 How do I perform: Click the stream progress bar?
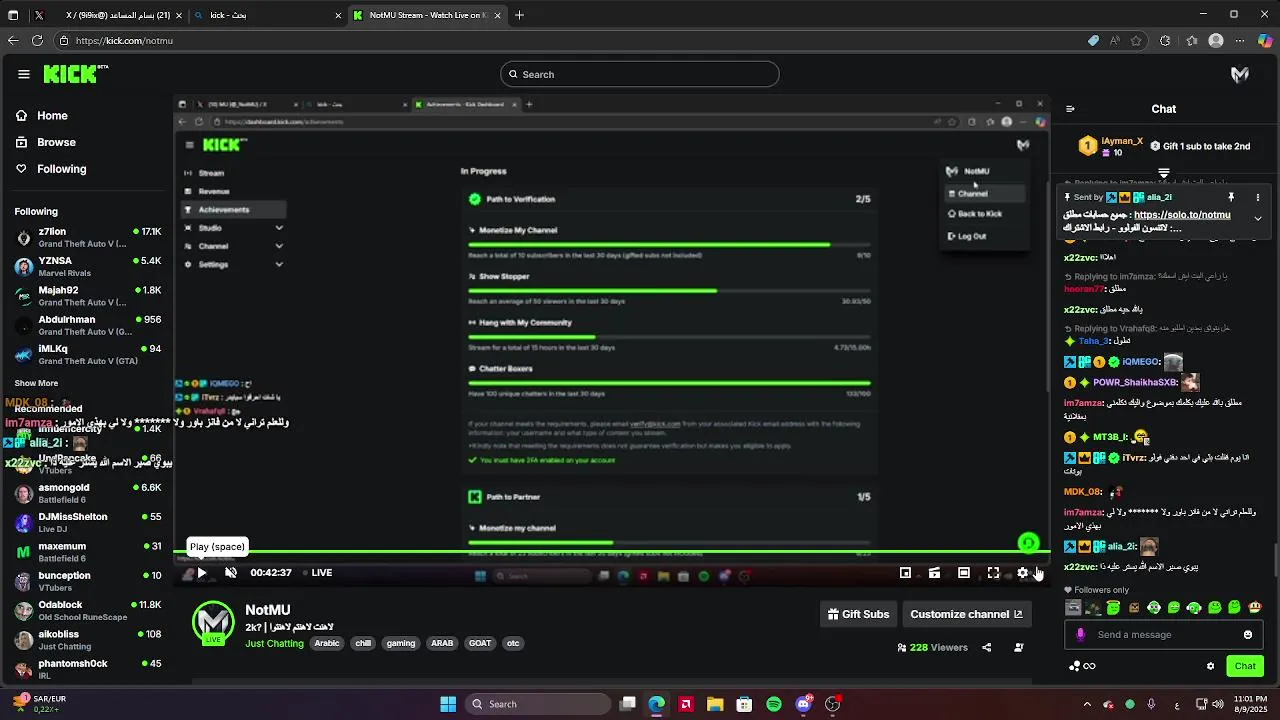(611, 552)
